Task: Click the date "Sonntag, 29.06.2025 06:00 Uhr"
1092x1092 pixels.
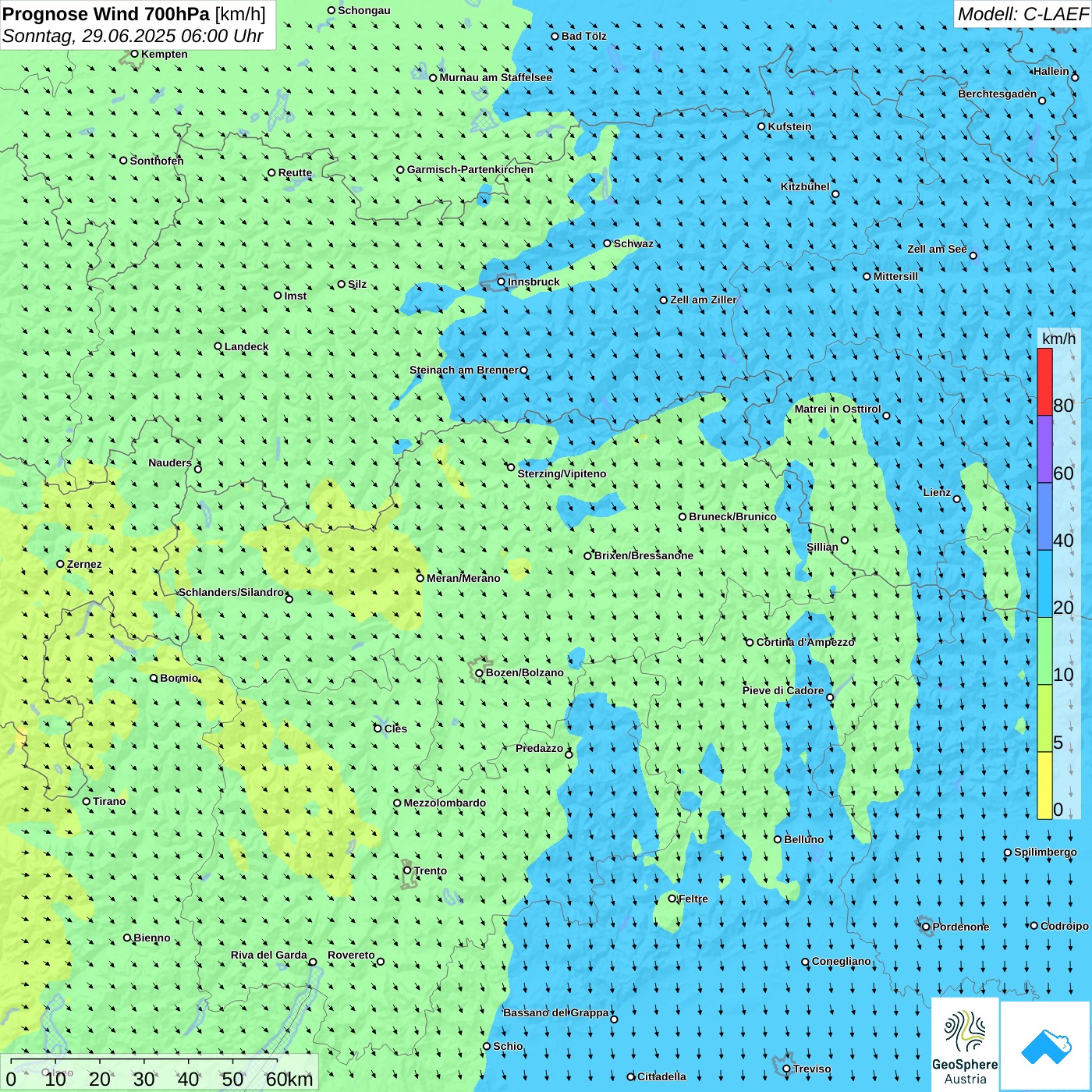Action: tap(133, 36)
